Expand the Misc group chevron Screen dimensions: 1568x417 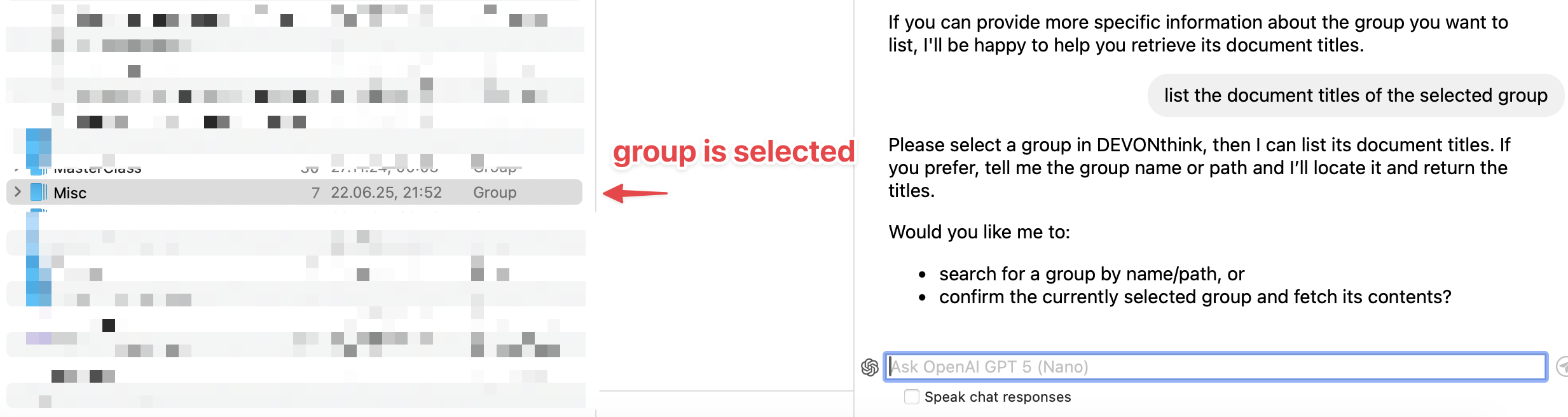coord(17,192)
